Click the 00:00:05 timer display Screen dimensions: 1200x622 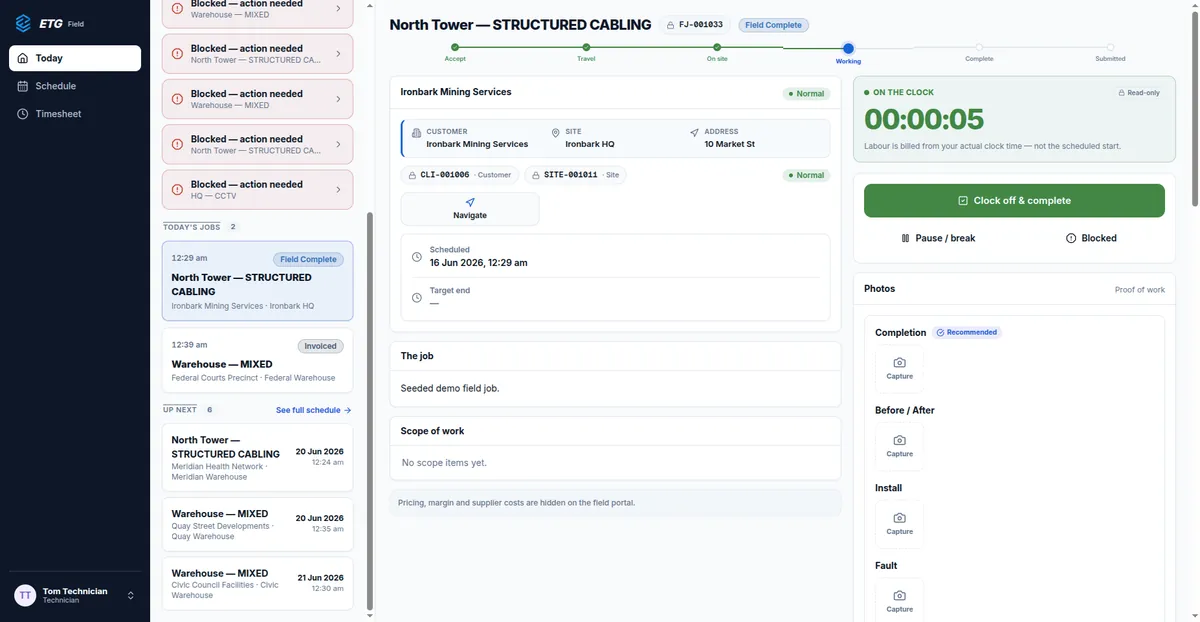(924, 119)
